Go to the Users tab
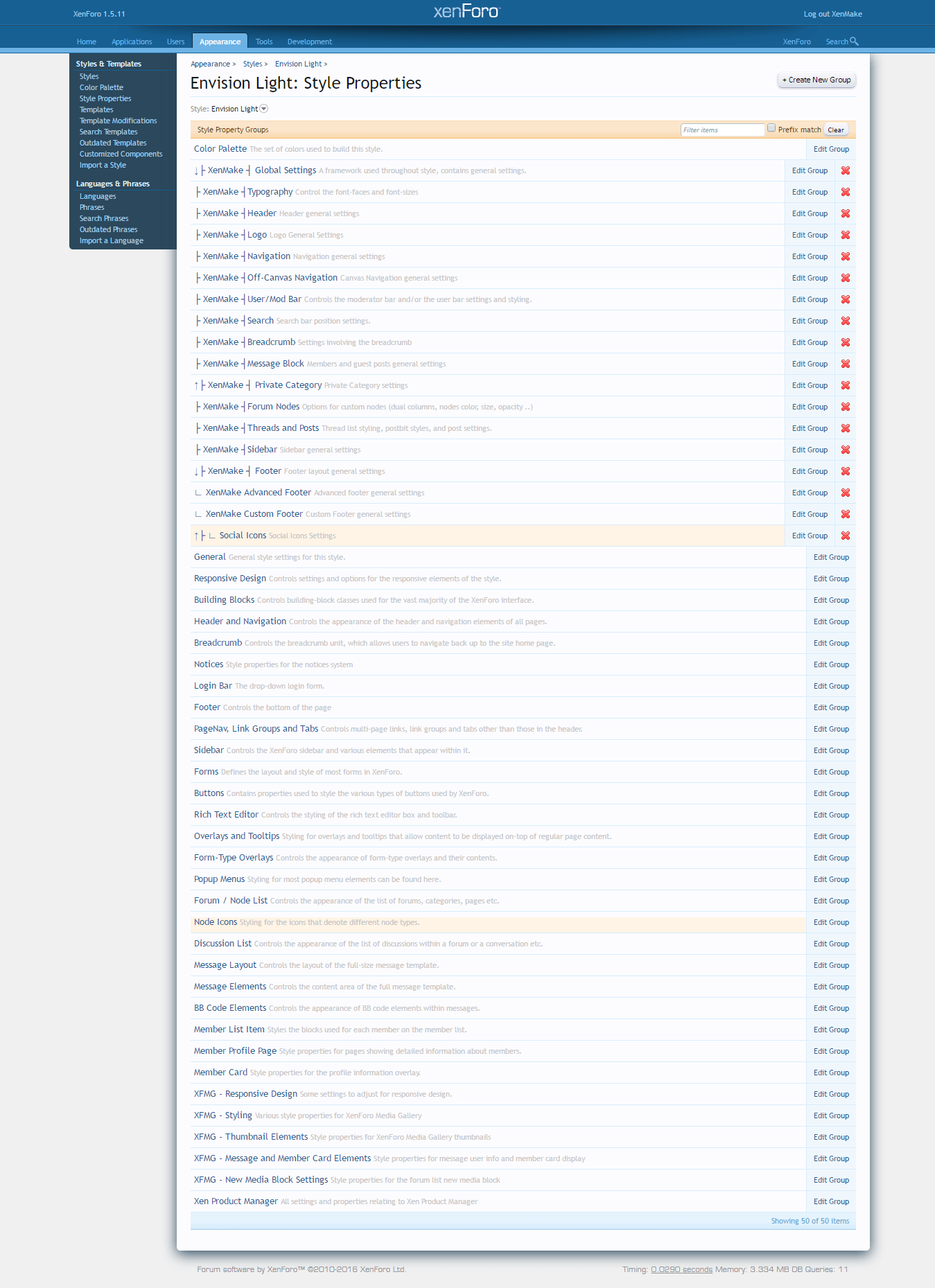The image size is (935, 1288). tap(175, 42)
